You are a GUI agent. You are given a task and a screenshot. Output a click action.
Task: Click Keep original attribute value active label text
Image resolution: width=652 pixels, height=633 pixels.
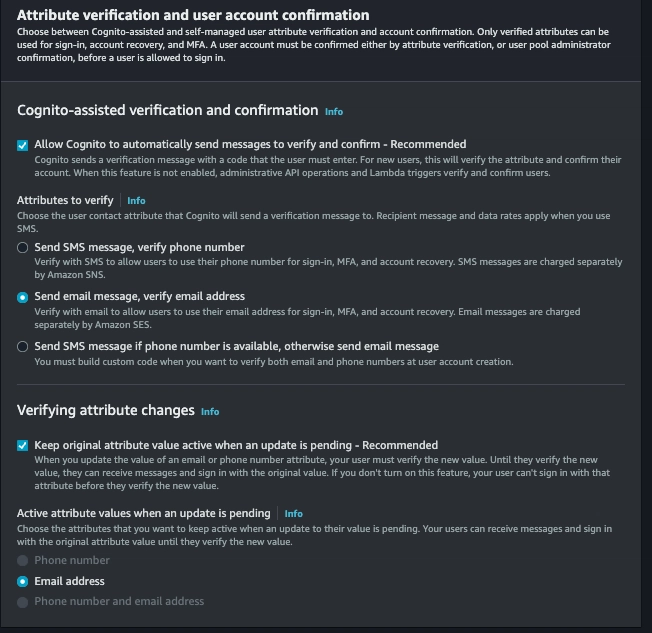click(x=236, y=445)
